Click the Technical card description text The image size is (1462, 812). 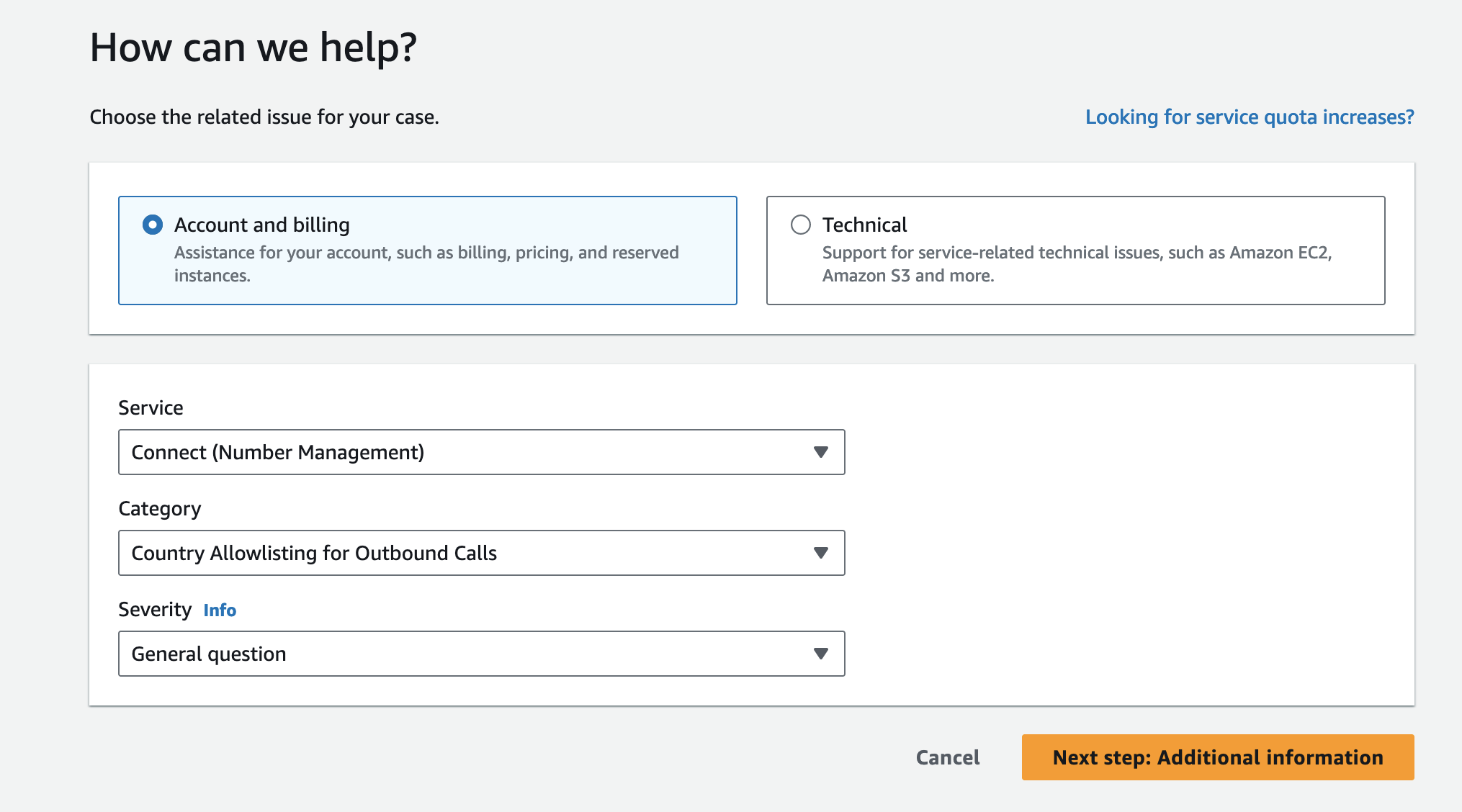click(x=1076, y=263)
